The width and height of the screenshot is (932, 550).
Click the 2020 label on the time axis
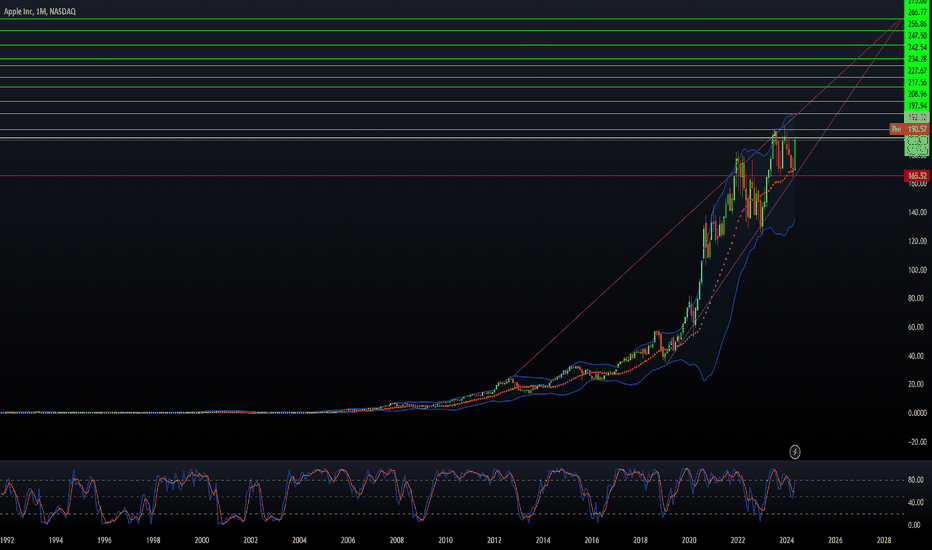click(x=689, y=540)
